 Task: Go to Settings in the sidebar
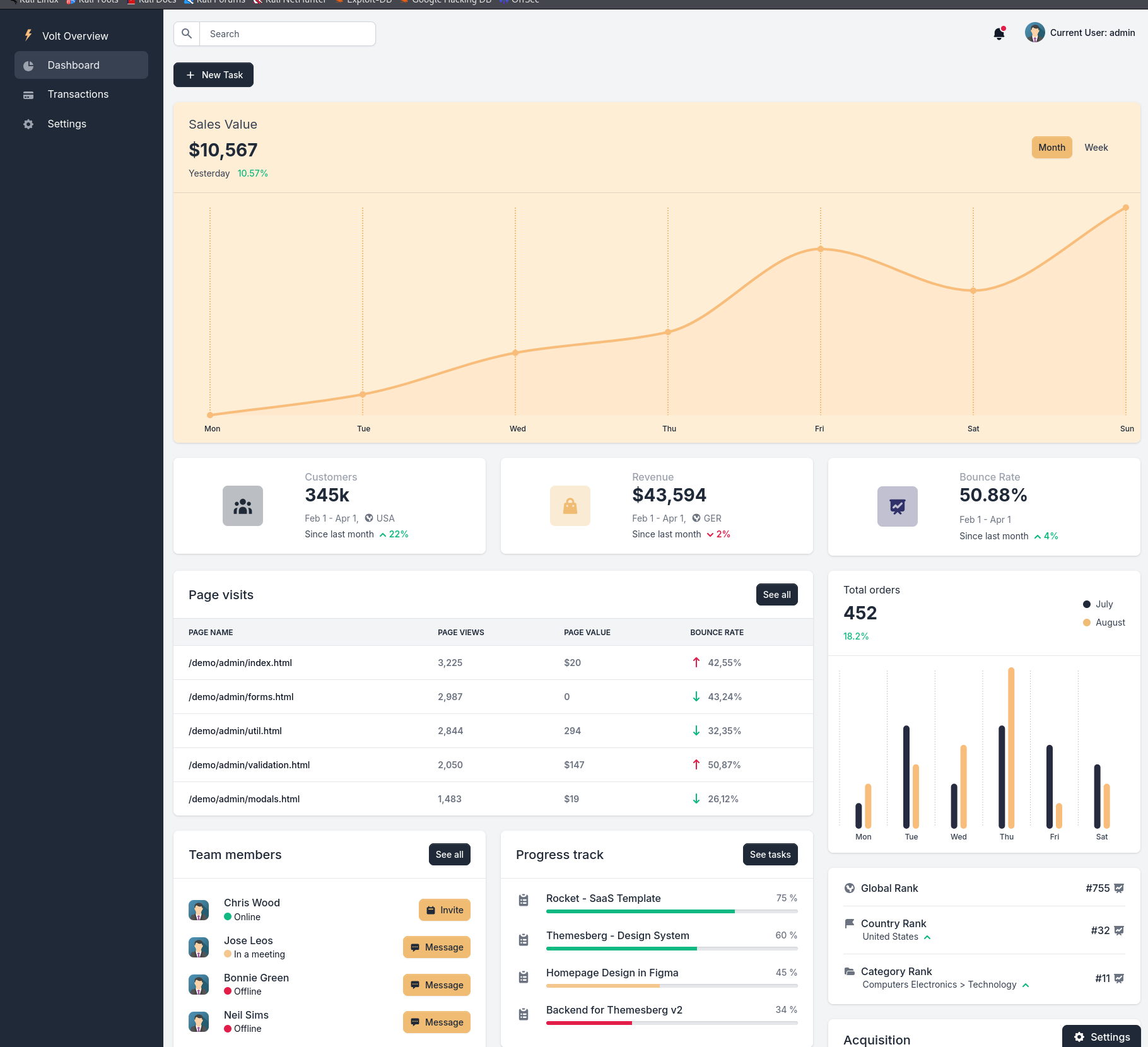pos(67,124)
